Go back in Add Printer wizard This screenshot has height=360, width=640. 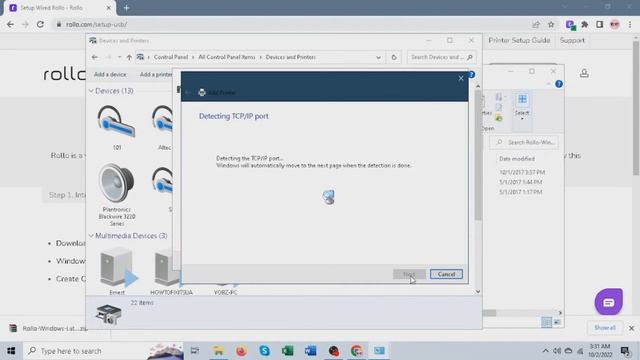click(188, 93)
